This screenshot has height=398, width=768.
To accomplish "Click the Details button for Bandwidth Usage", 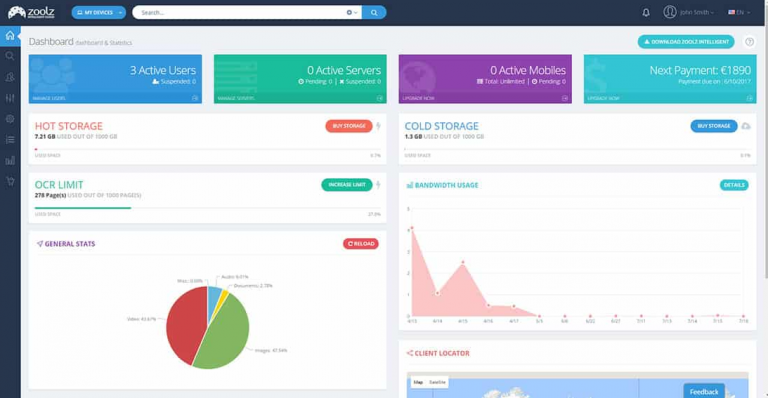I will point(734,185).
